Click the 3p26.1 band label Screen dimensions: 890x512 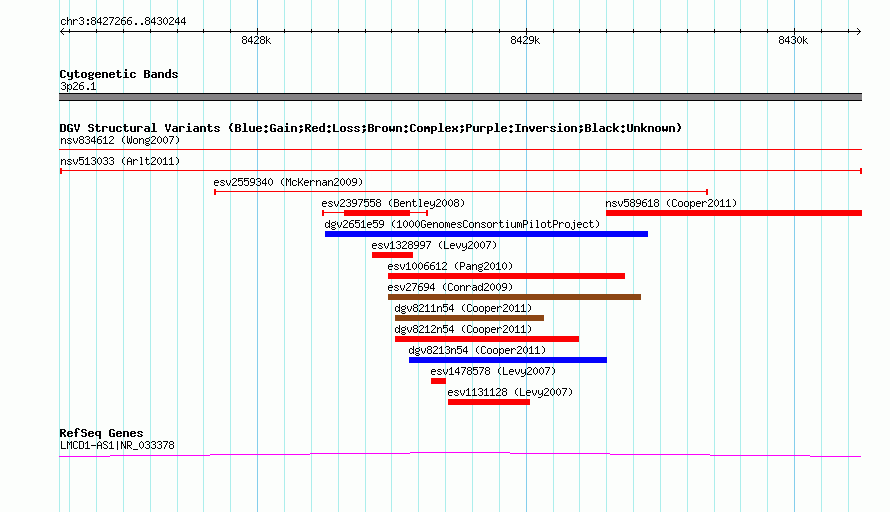click(x=78, y=86)
